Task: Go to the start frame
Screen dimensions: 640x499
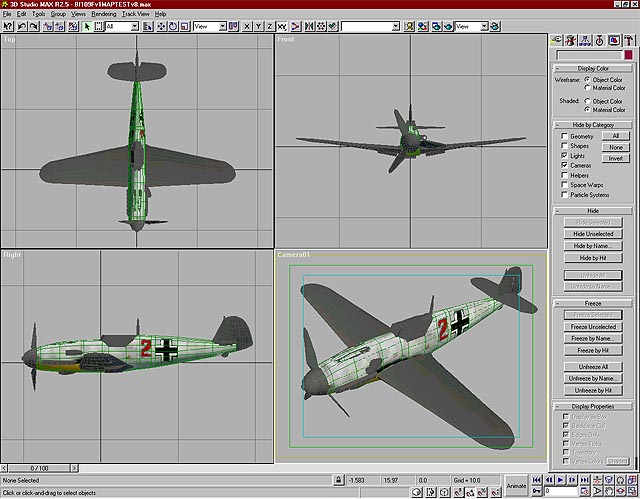Action: tap(537, 480)
